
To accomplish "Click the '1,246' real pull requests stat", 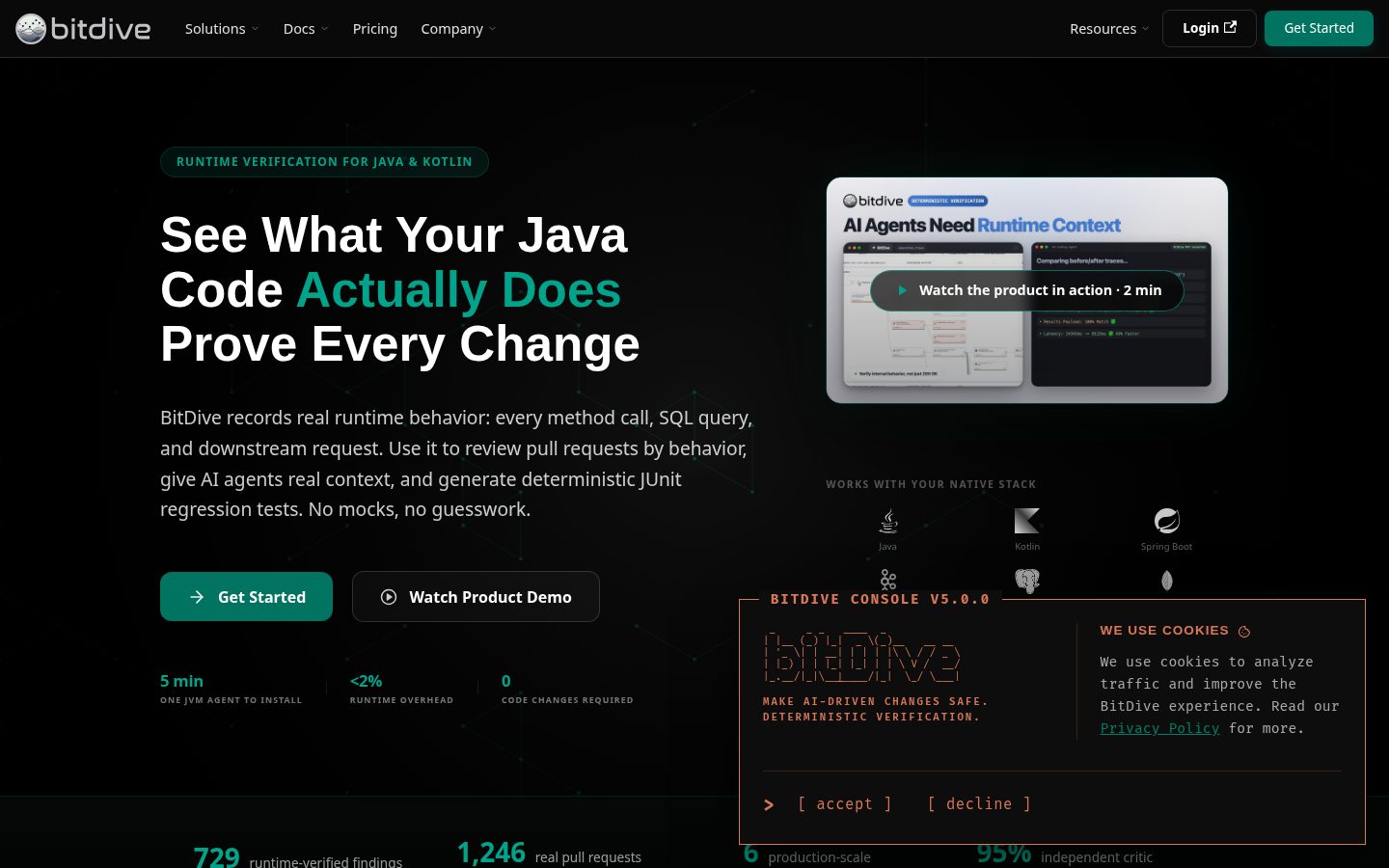I will [491, 853].
